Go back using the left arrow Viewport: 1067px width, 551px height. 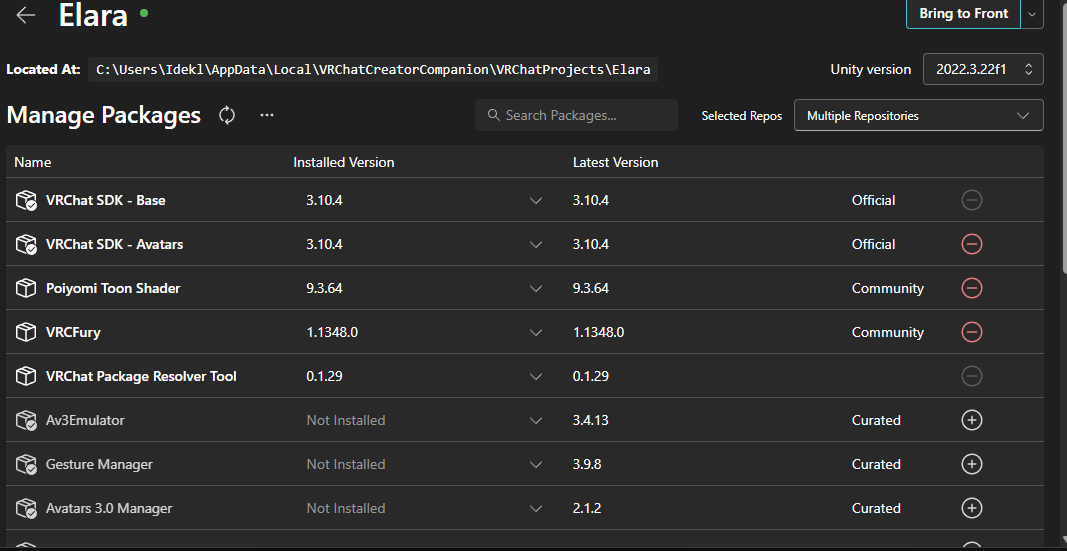click(x=26, y=15)
